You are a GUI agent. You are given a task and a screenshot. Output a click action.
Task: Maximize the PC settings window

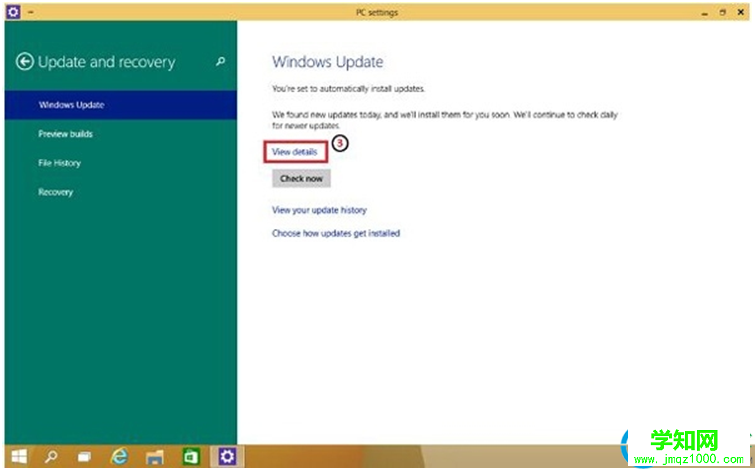pyautogui.click(x=722, y=13)
